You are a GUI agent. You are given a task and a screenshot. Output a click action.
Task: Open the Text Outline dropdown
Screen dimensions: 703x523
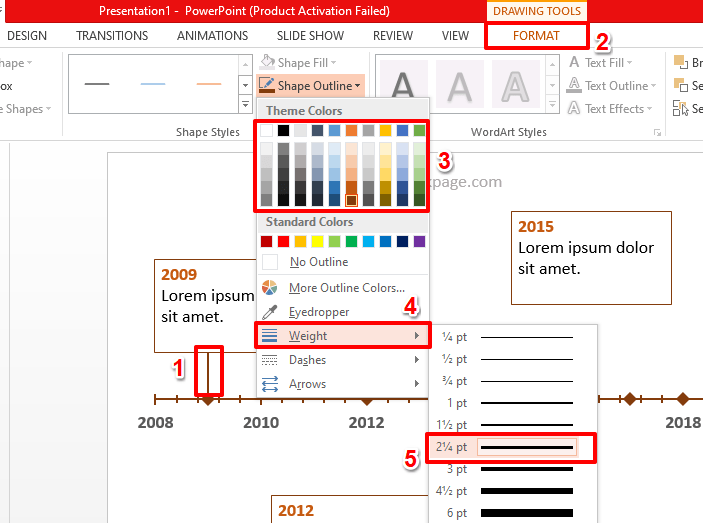[x=616, y=86]
